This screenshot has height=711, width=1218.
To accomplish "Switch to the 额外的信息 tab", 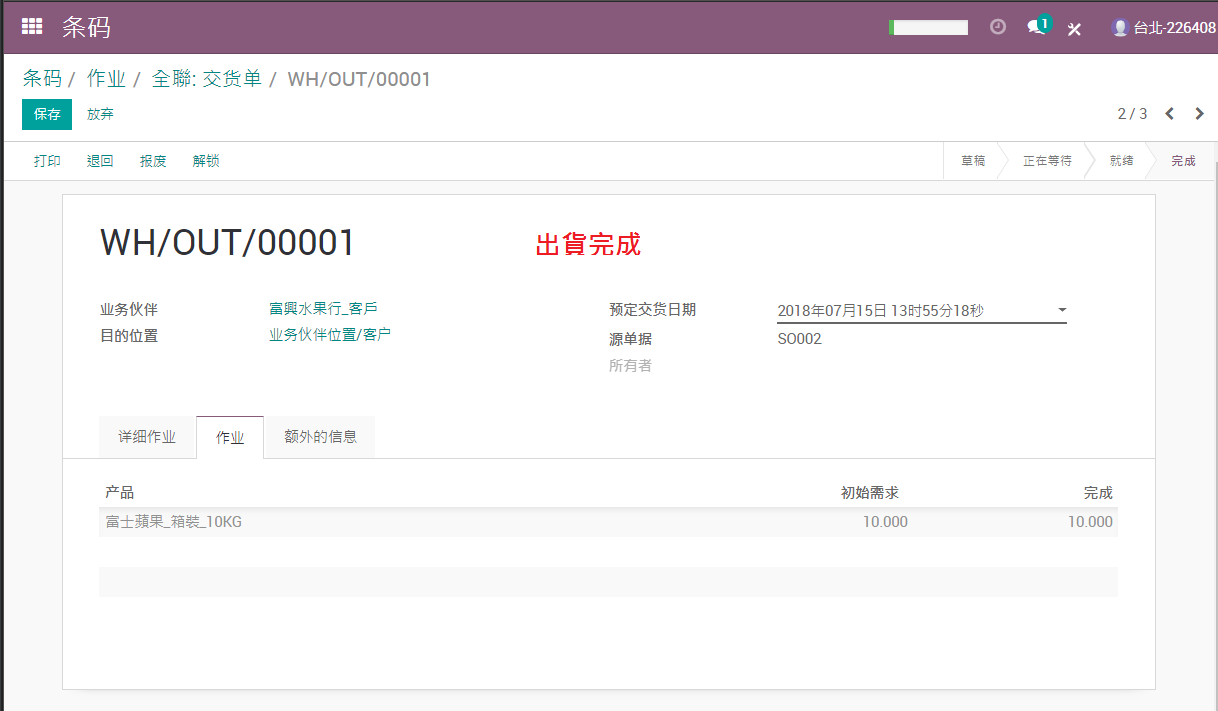I will click(x=320, y=437).
